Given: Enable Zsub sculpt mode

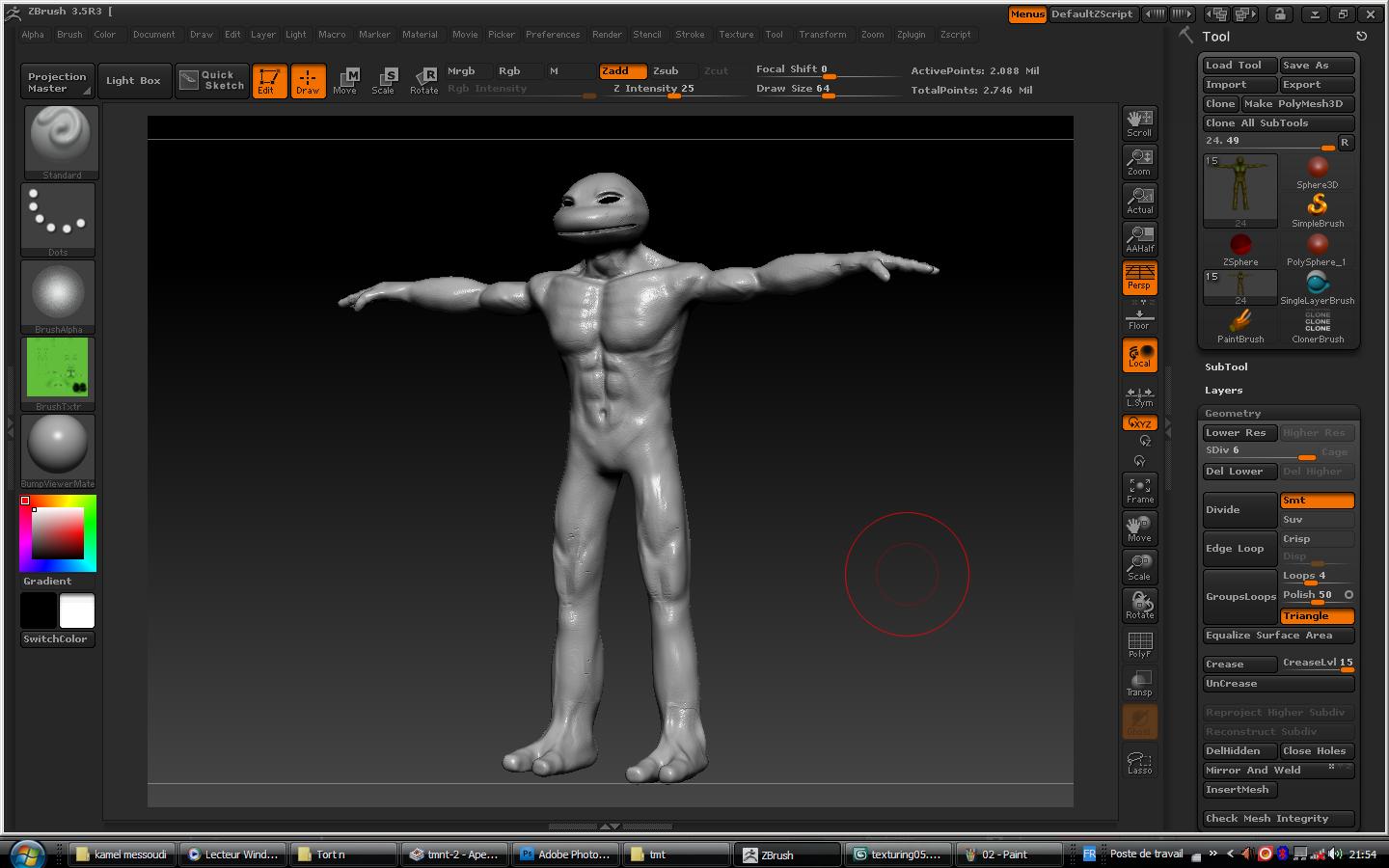Looking at the screenshot, I should 671,71.
